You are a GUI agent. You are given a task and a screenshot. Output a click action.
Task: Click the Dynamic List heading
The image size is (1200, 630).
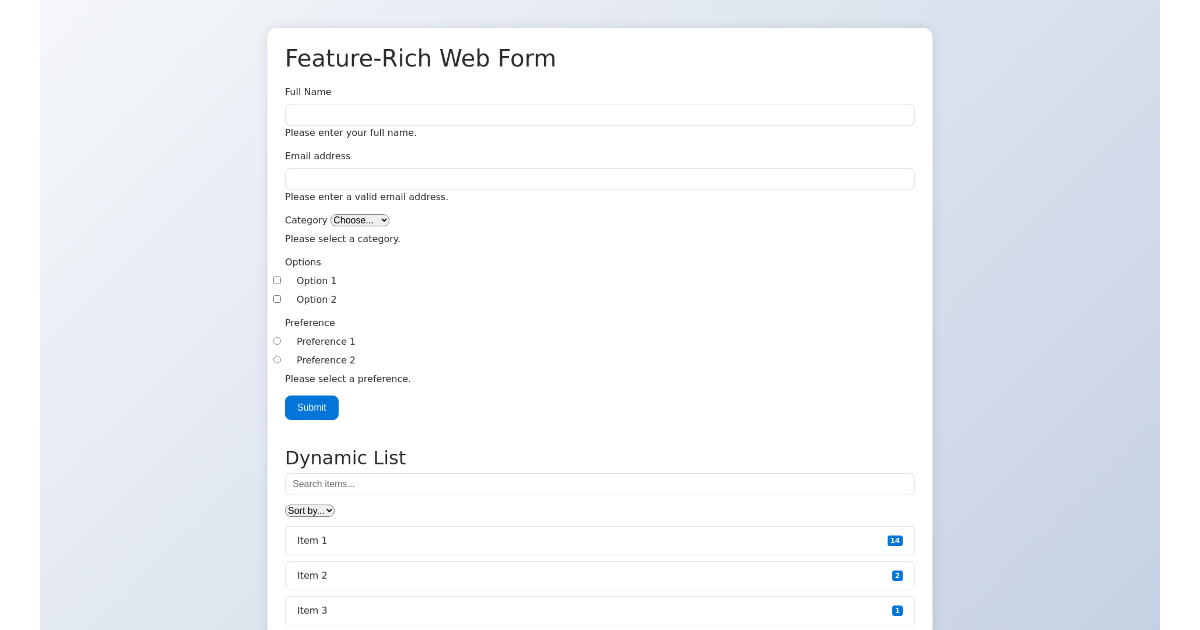click(345, 457)
